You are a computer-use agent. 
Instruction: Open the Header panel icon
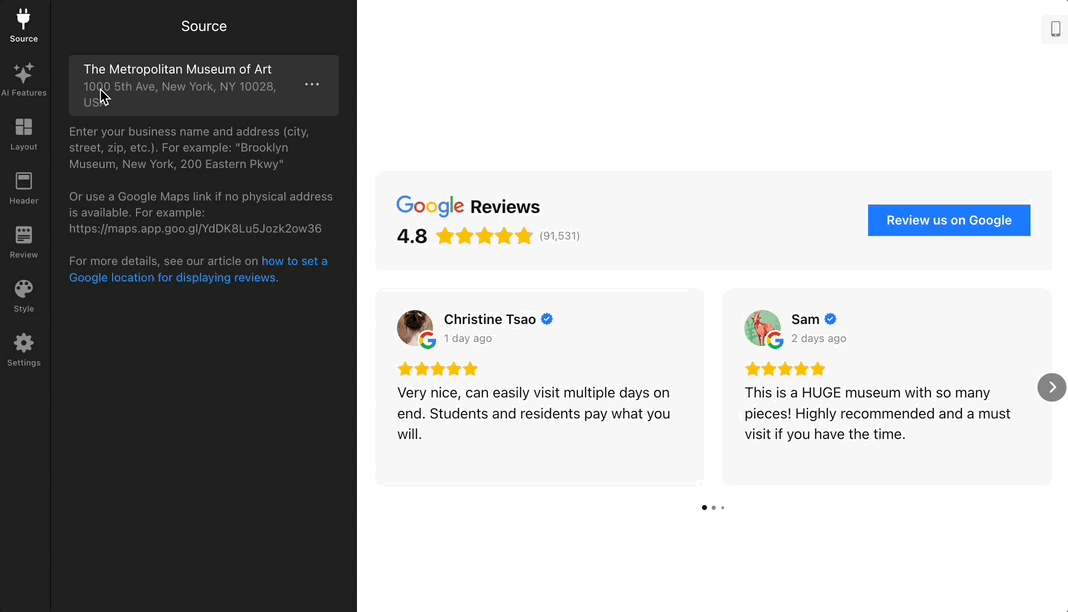tap(24, 187)
